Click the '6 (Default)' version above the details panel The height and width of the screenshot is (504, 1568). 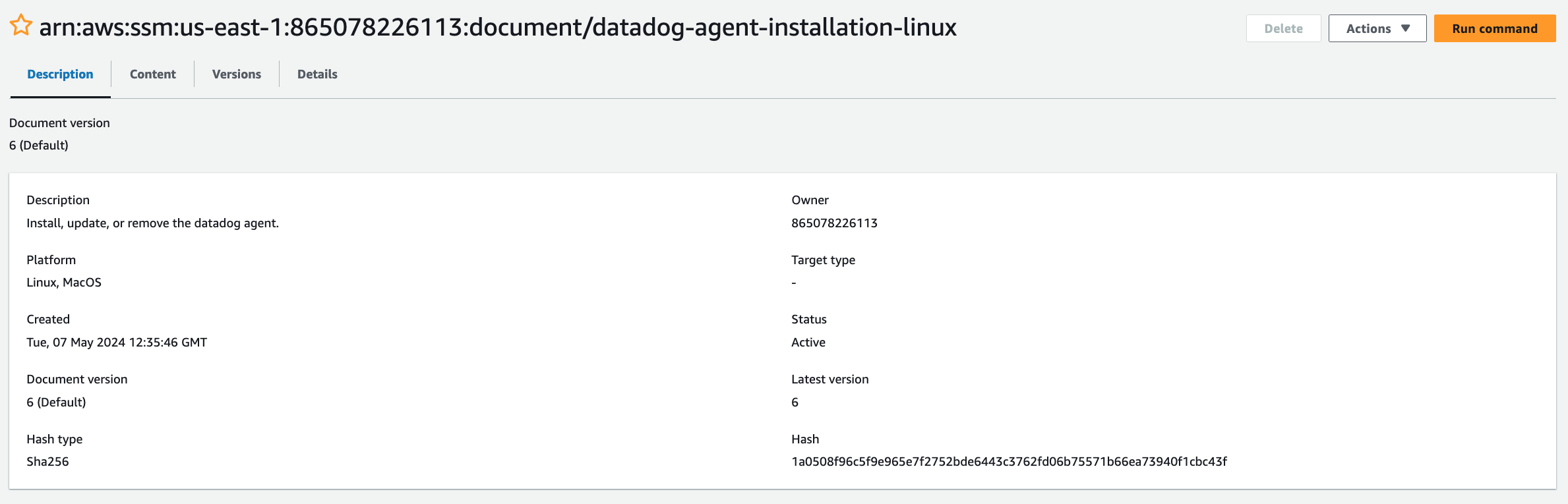39,146
